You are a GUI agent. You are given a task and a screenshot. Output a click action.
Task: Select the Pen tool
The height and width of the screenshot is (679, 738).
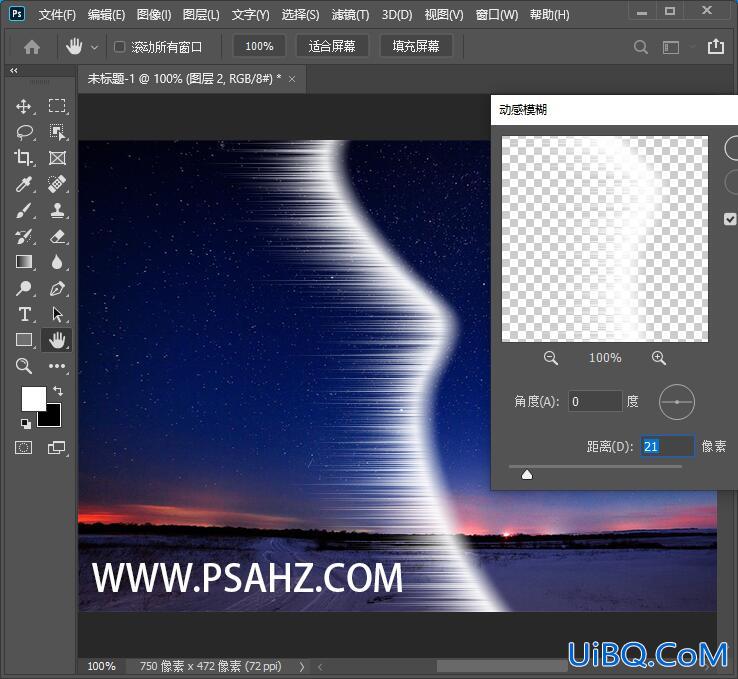[57, 288]
